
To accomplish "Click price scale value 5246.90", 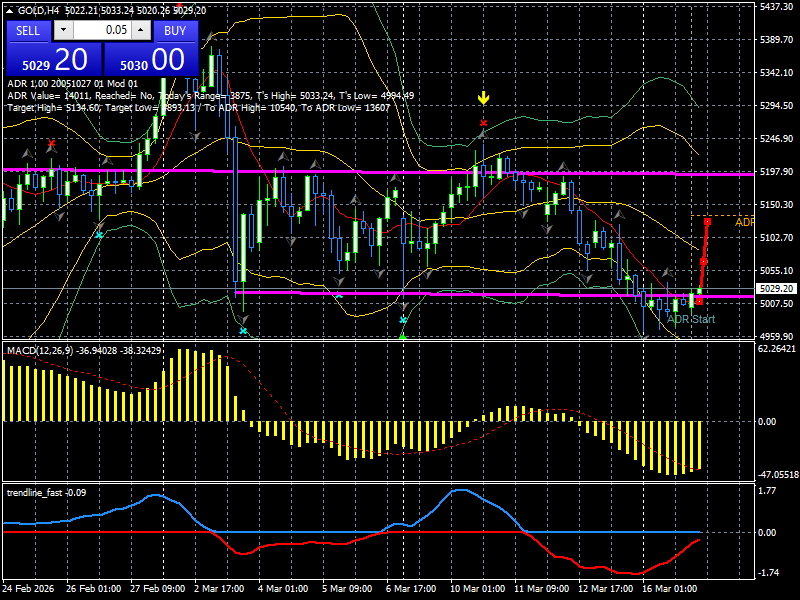I will coord(776,139).
